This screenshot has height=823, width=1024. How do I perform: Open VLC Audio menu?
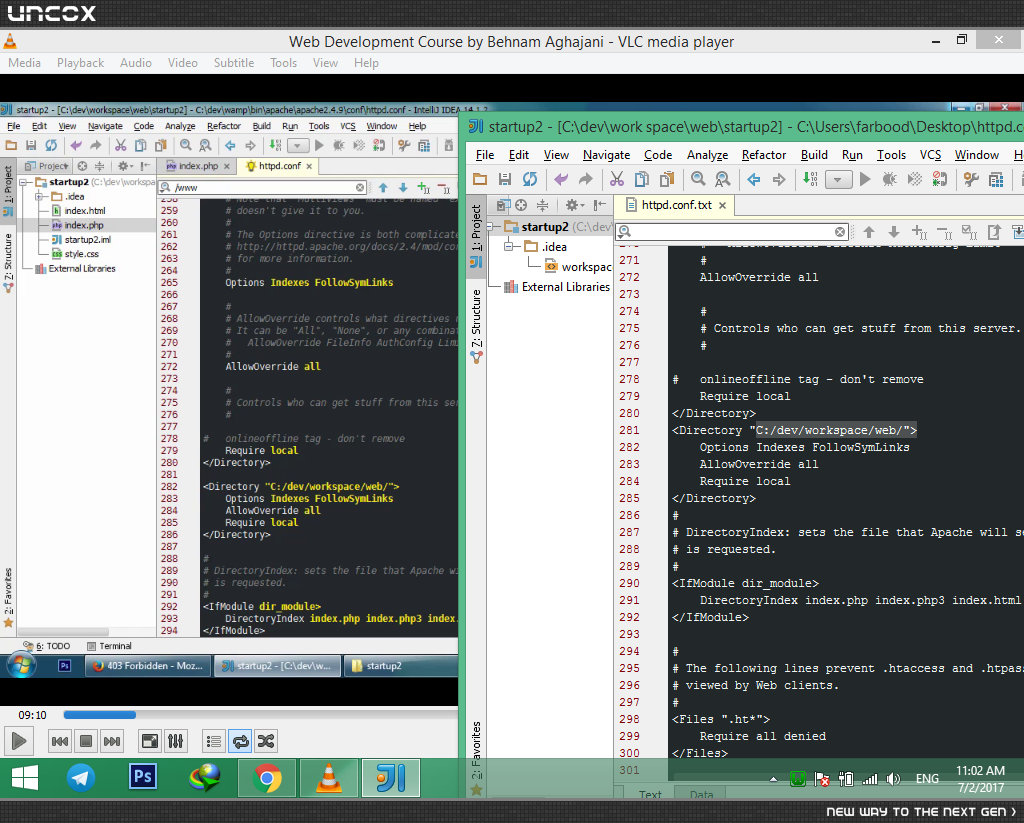tap(136, 63)
